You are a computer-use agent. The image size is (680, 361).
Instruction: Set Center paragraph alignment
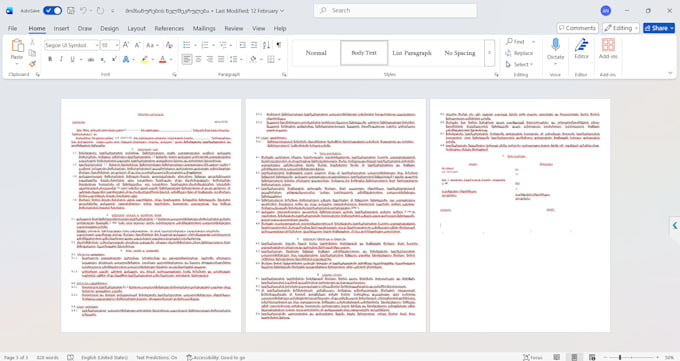pos(198,59)
